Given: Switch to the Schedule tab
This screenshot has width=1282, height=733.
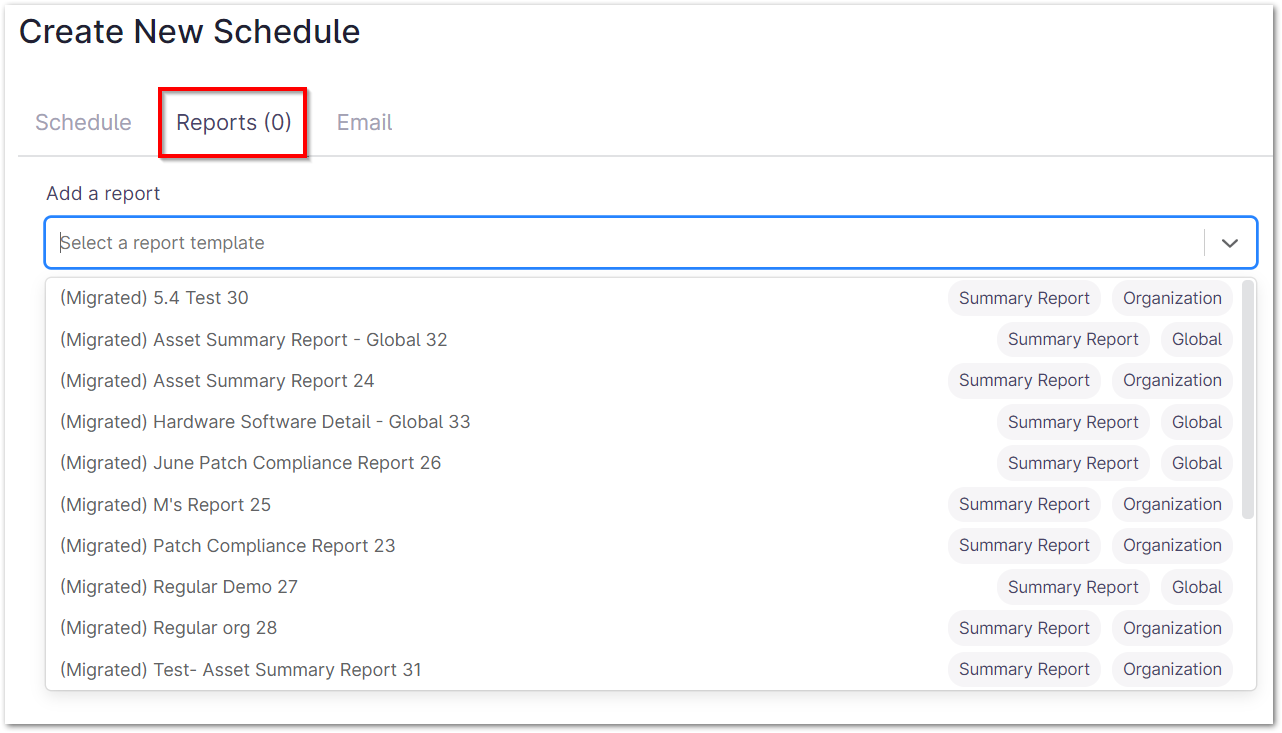Looking at the screenshot, I should 83,122.
